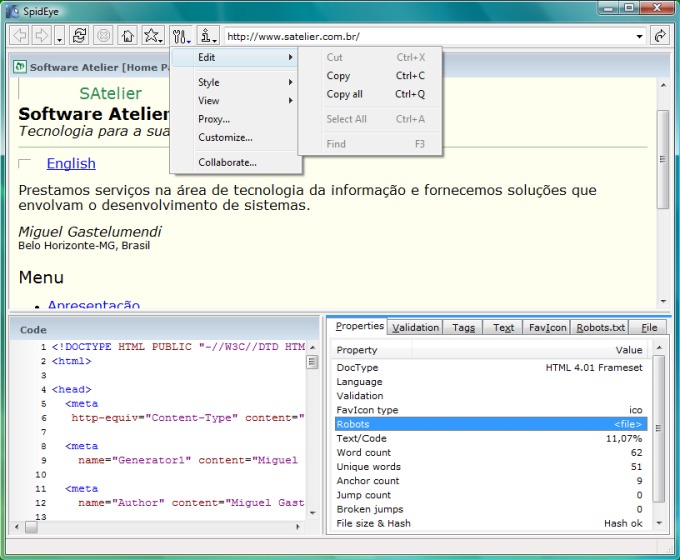Viewport: 680px width, 560px height.
Task: Open the View submenu
Action: (235, 101)
